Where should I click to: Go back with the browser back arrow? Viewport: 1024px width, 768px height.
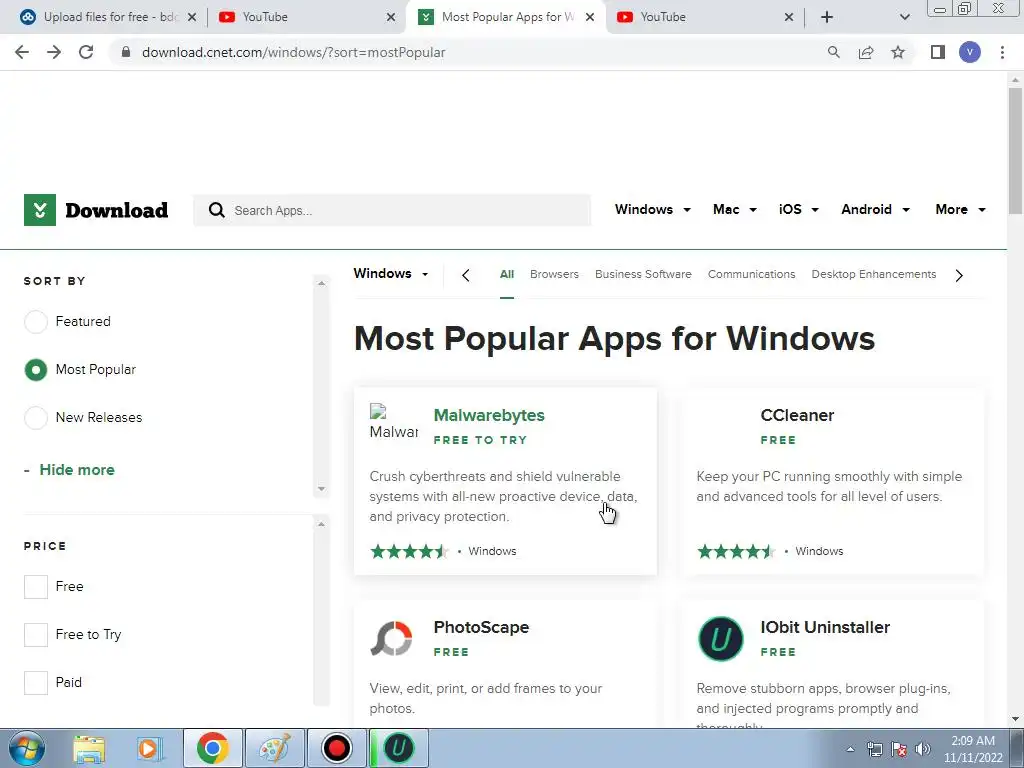pos(22,52)
